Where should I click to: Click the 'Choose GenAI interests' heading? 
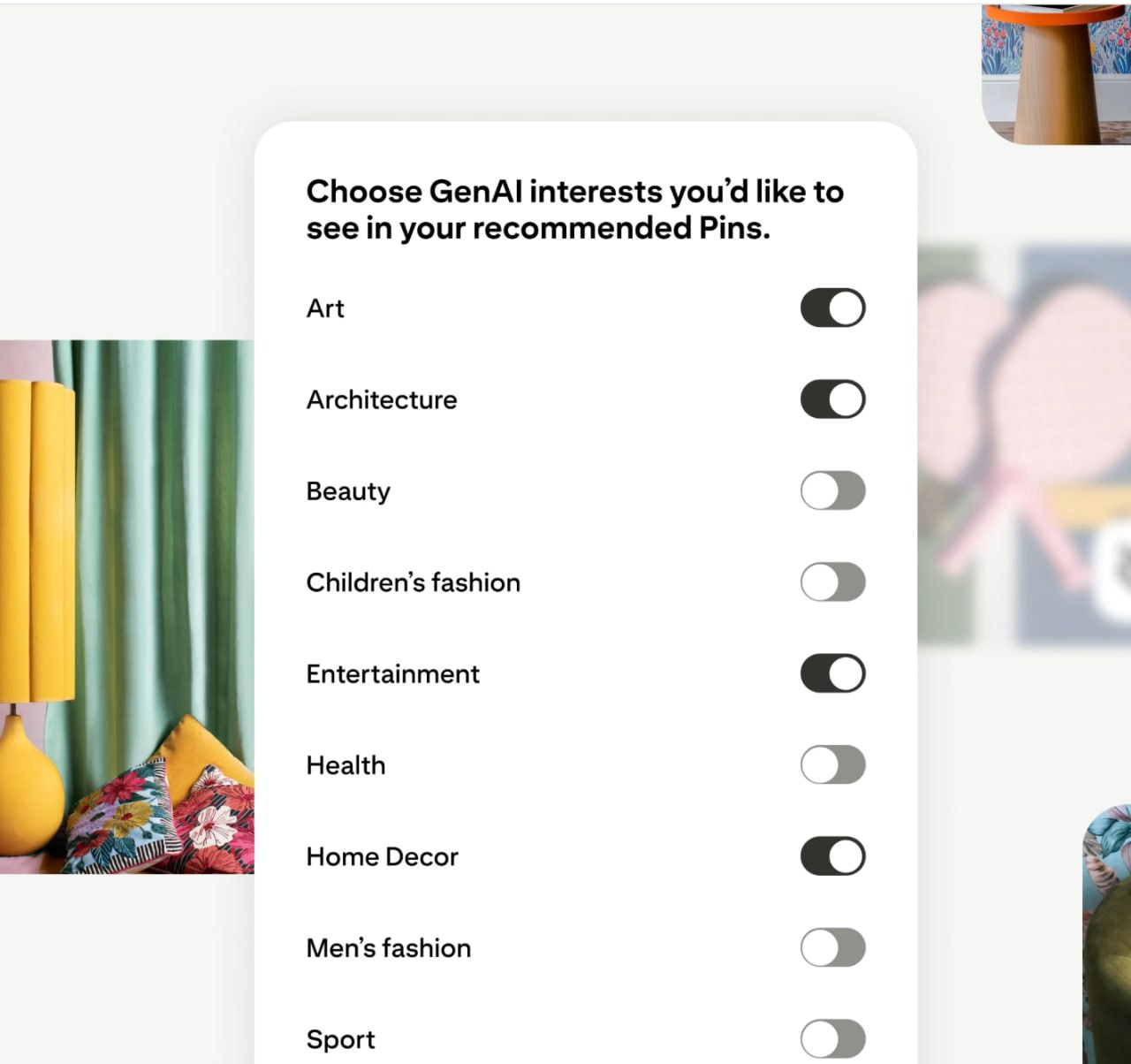[x=574, y=209]
